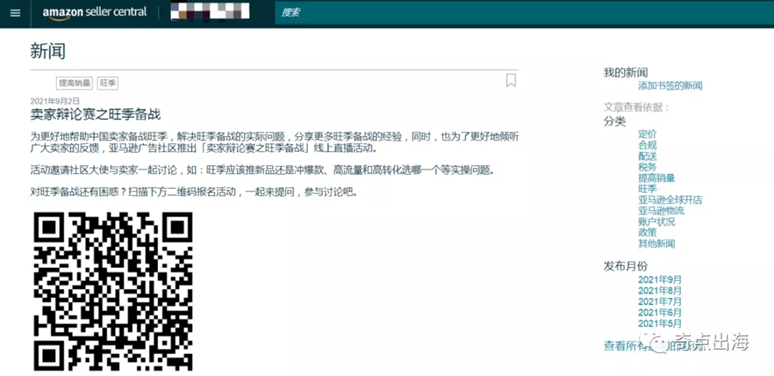Open the 其他新闻 category
The height and width of the screenshot is (376, 774).
(x=657, y=243)
